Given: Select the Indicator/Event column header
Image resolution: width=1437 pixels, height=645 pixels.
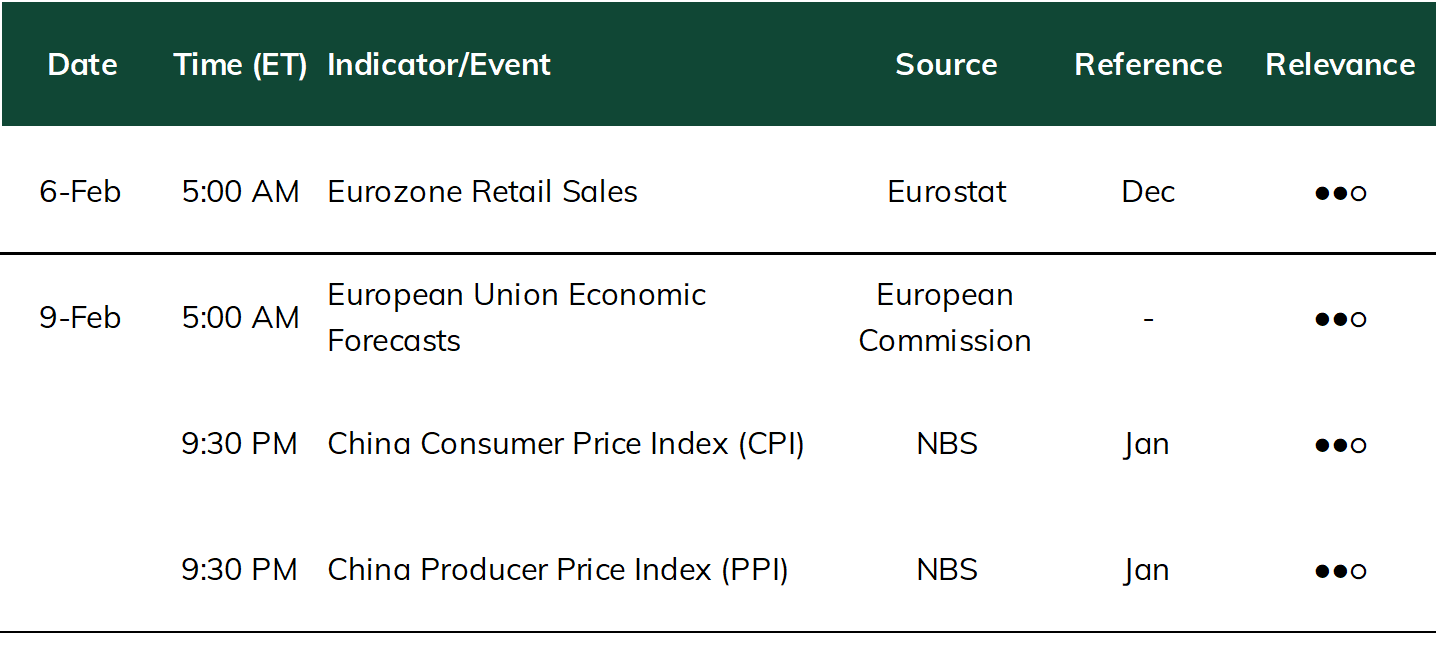Looking at the screenshot, I should pyautogui.click(x=439, y=65).
